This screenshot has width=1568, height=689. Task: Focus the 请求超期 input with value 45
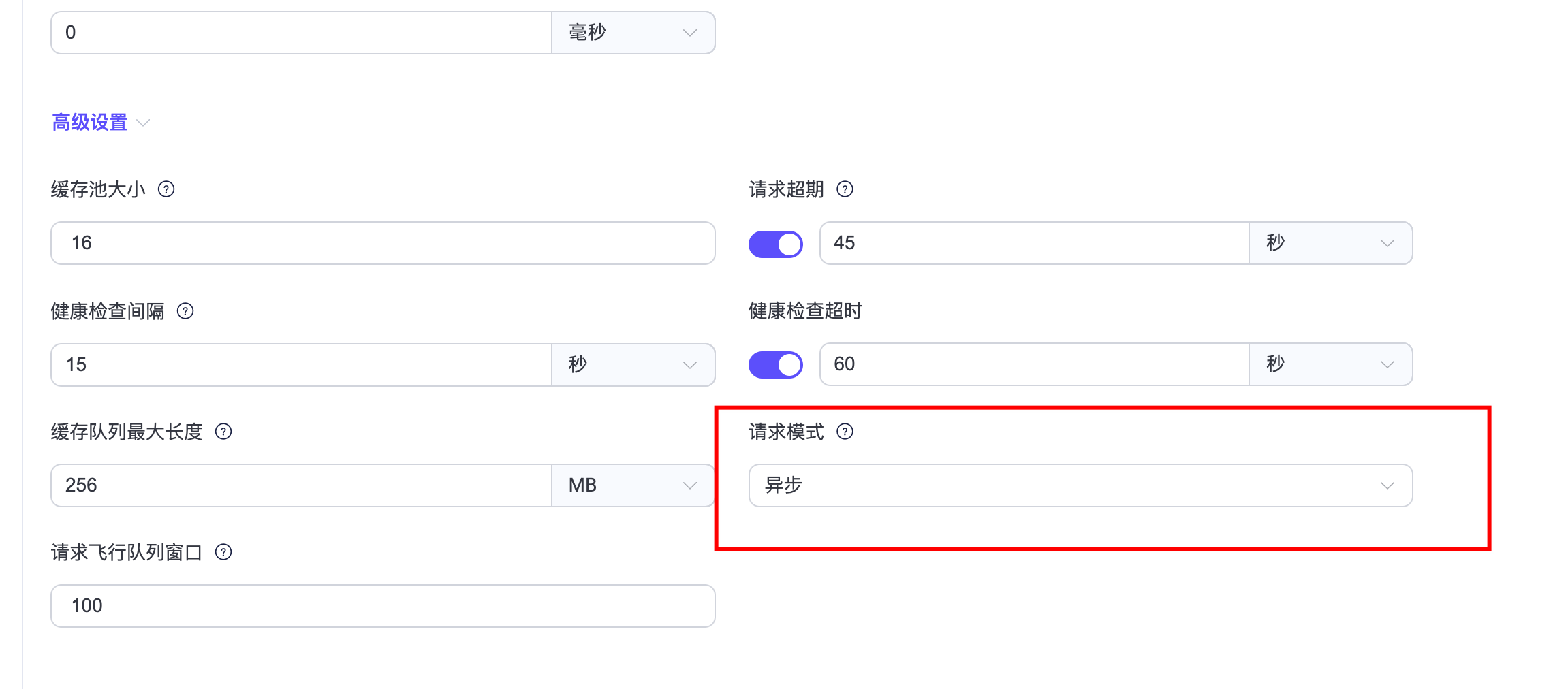1033,243
